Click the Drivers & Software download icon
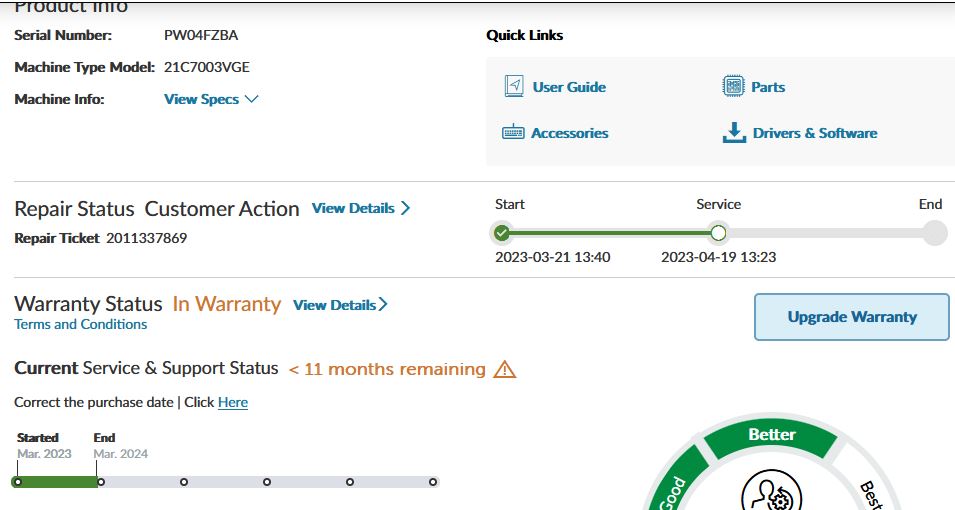 (x=734, y=133)
